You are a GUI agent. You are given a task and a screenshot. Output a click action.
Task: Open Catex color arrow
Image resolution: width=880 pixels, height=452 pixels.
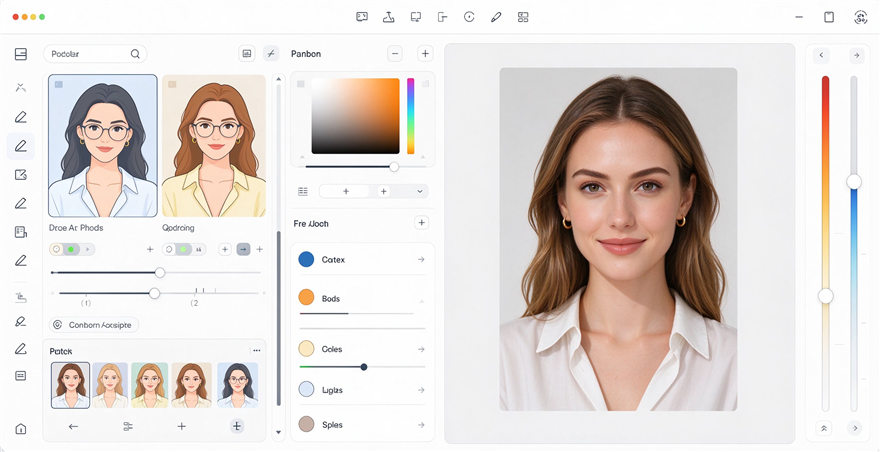tap(421, 259)
